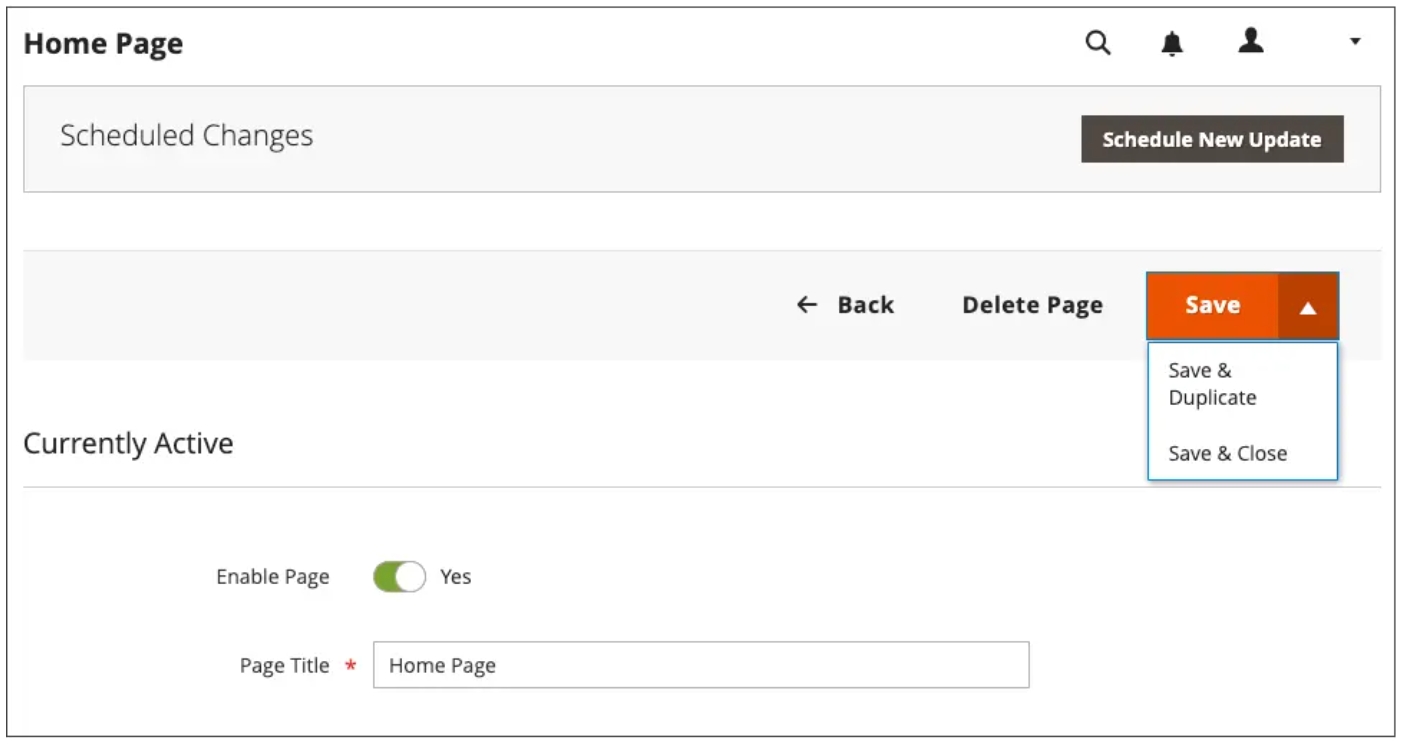This screenshot has width=1401, height=744.
Task: Go back using the Back label
Action: (x=866, y=305)
